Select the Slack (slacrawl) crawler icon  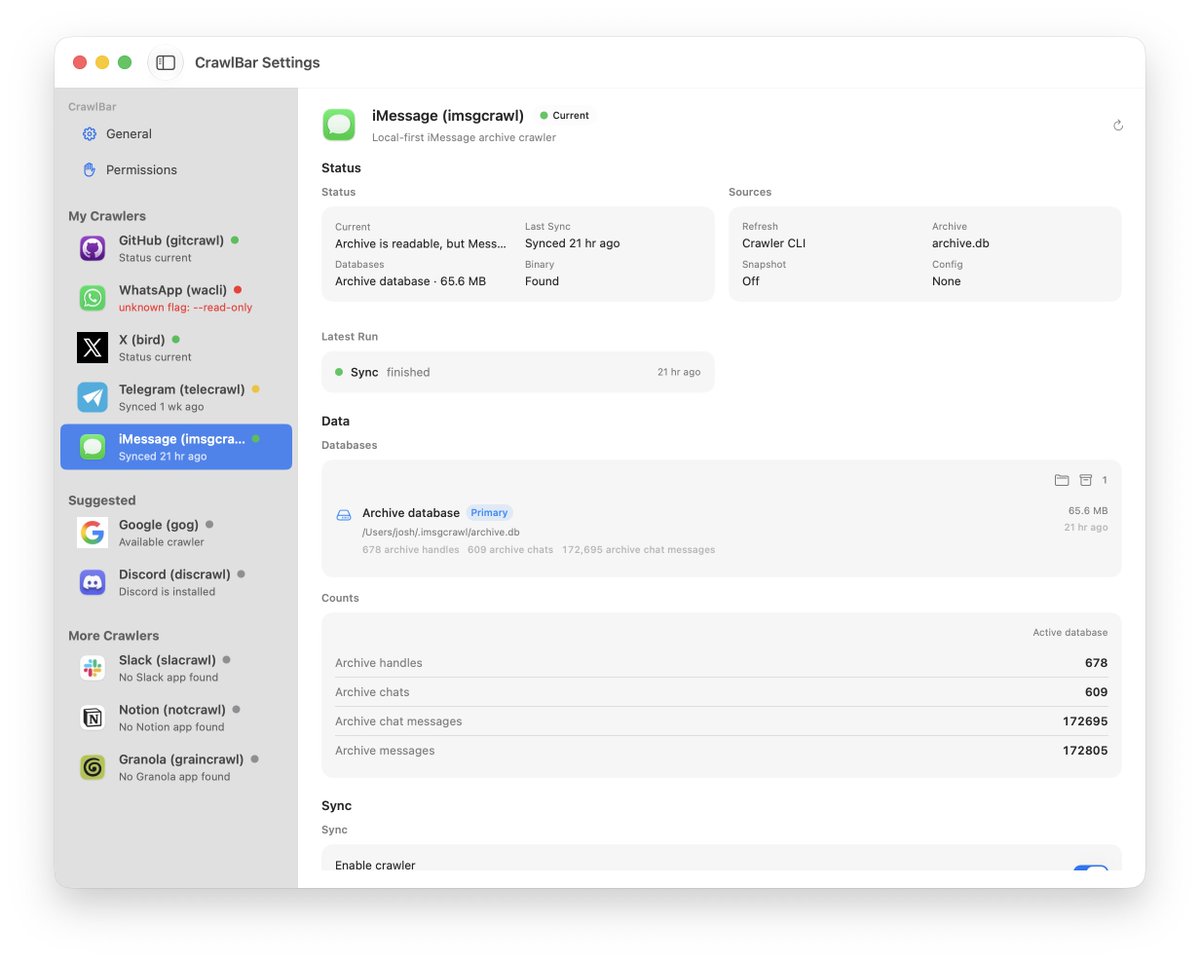coord(93,668)
